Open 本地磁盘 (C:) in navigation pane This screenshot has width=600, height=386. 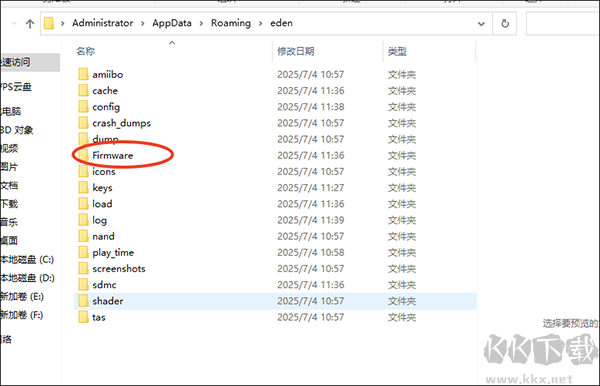[x=27, y=259]
